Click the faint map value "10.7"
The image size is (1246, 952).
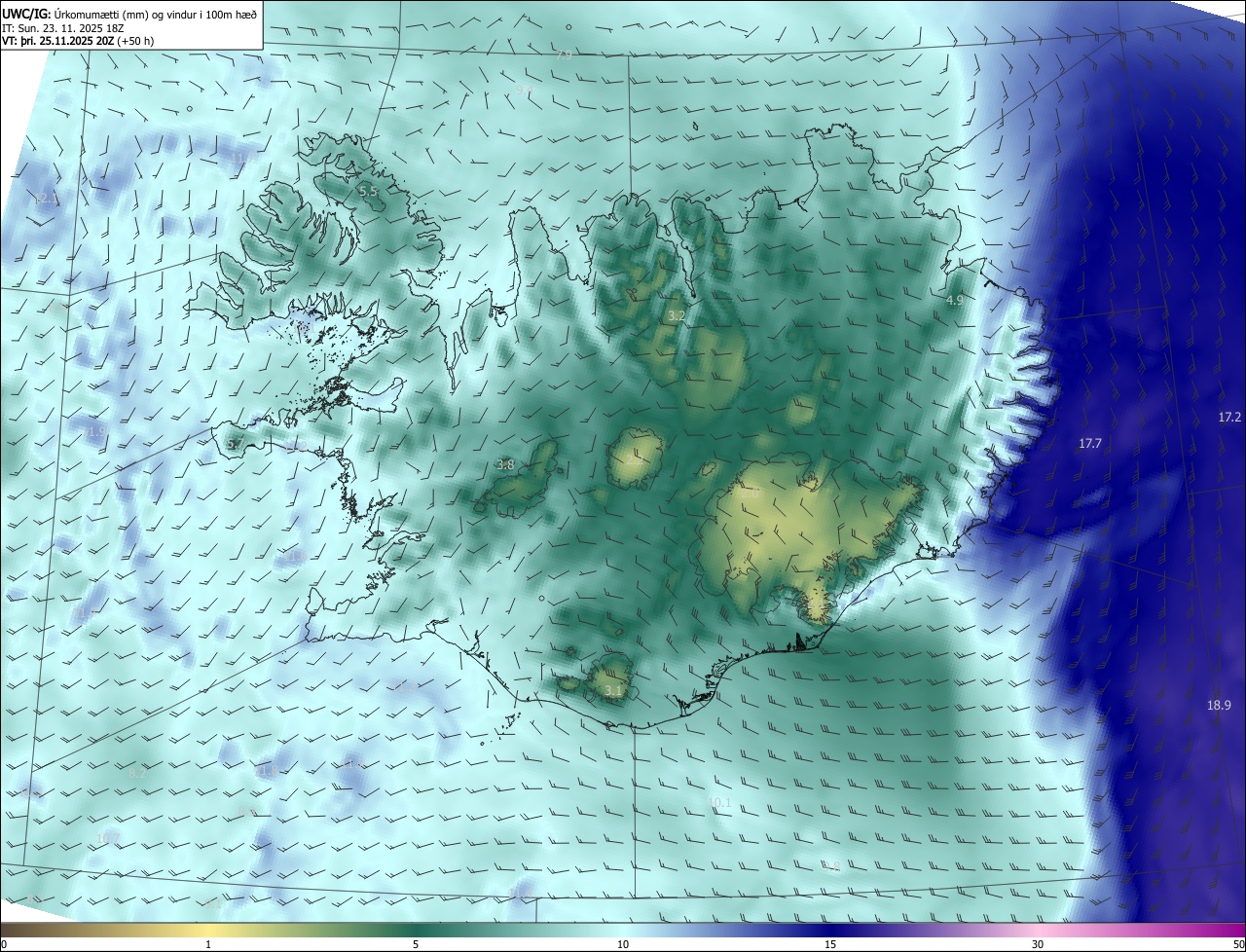(108, 838)
